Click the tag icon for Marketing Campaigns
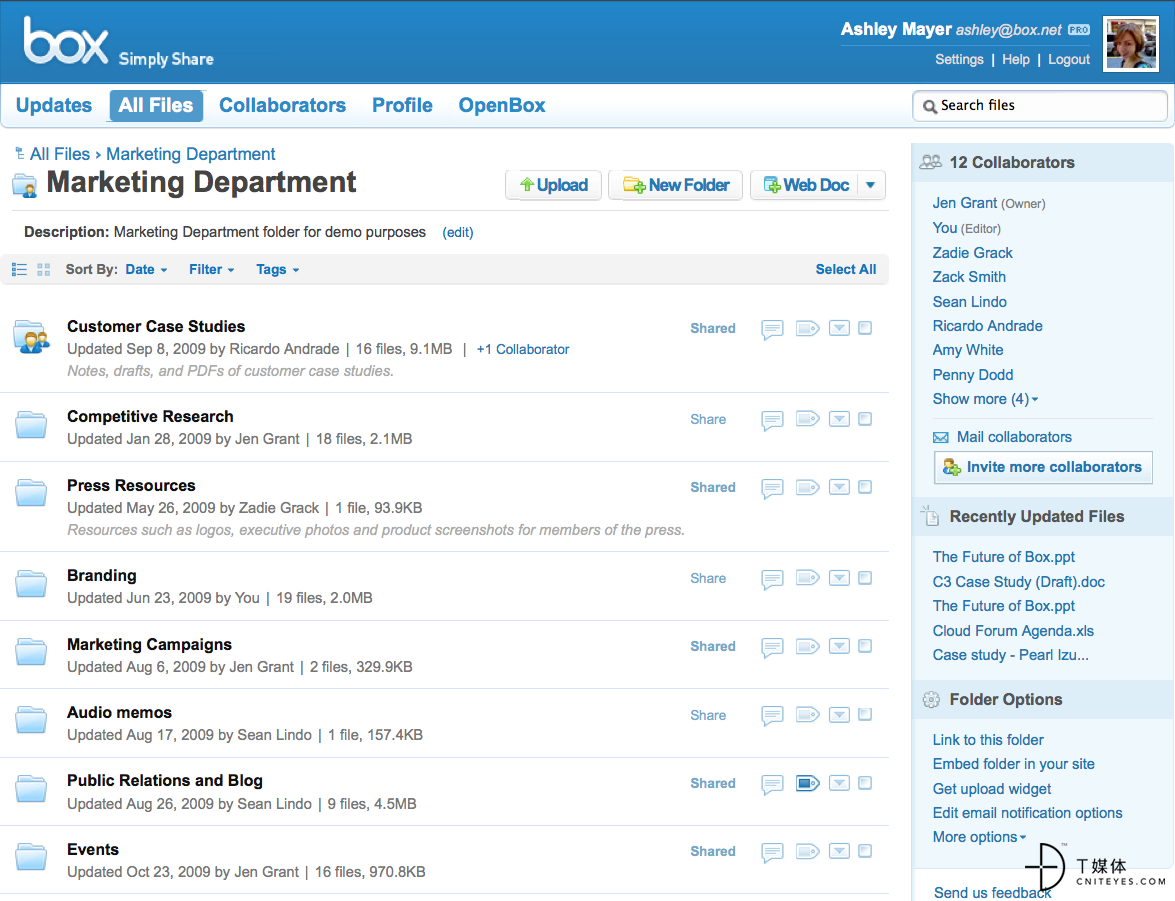 coord(807,646)
